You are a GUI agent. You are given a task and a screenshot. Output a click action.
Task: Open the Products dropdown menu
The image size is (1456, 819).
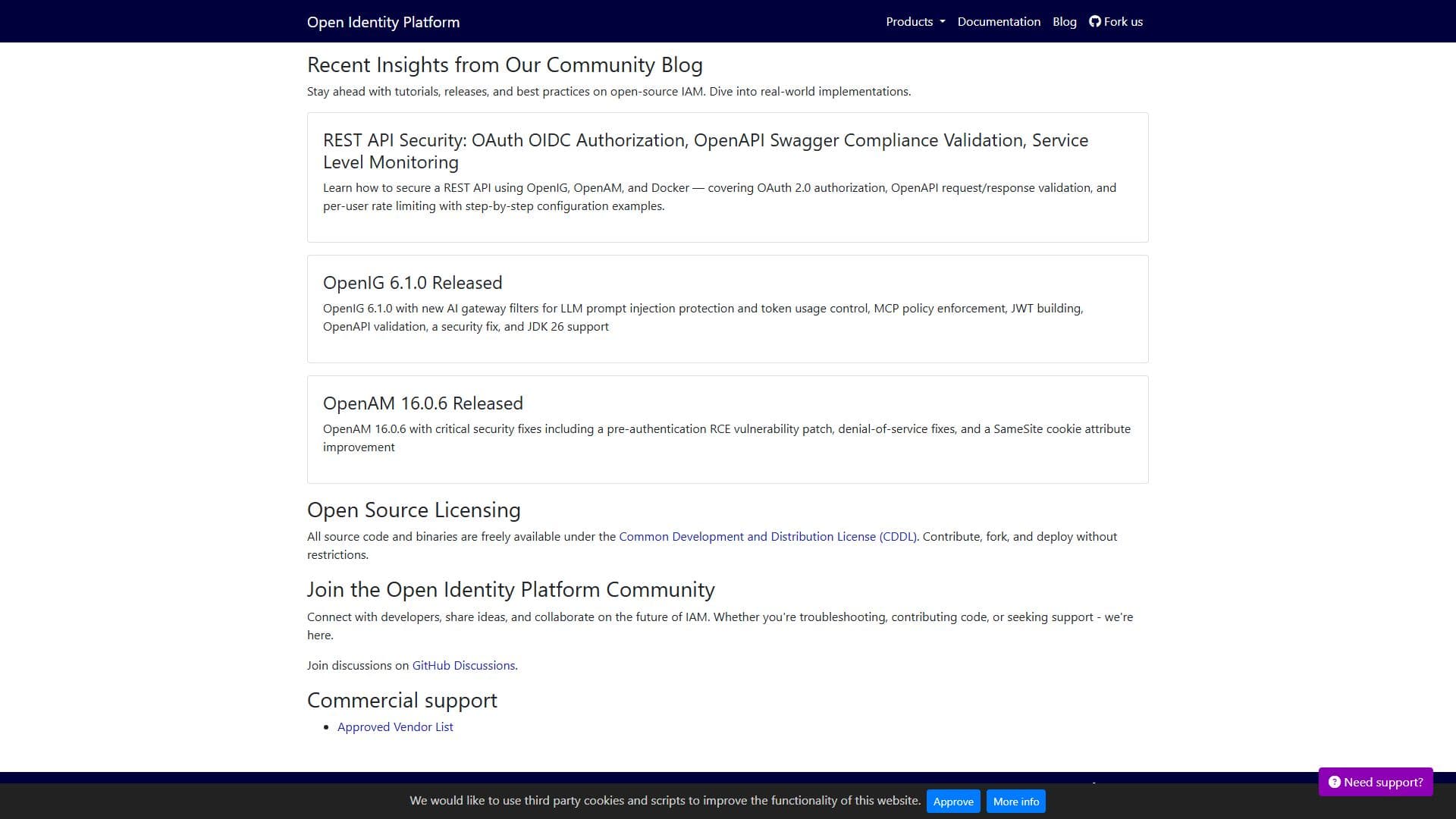915,21
